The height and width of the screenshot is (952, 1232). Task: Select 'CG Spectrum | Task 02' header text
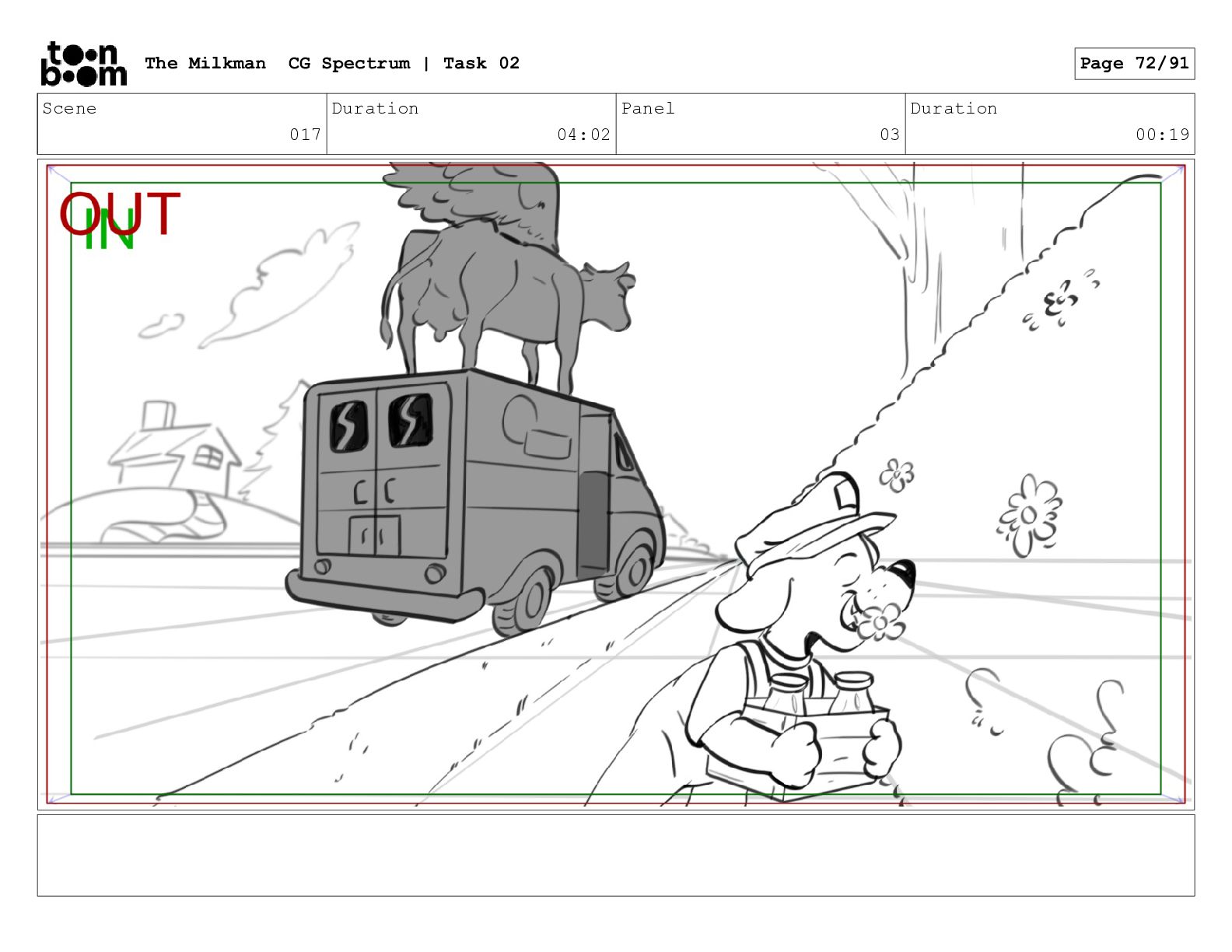click(x=404, y=63)
